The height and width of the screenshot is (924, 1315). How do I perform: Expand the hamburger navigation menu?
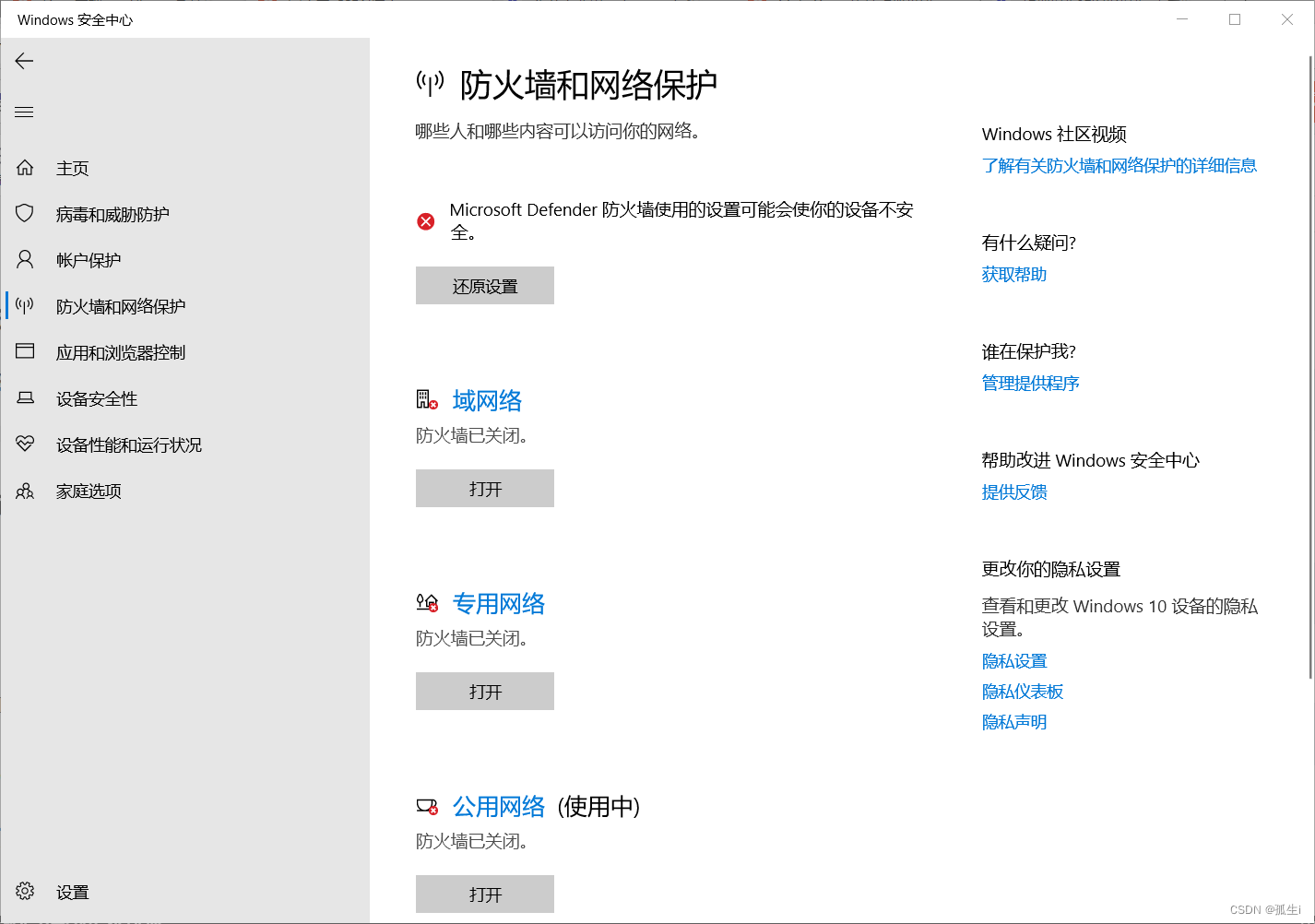tap(24, 112)
